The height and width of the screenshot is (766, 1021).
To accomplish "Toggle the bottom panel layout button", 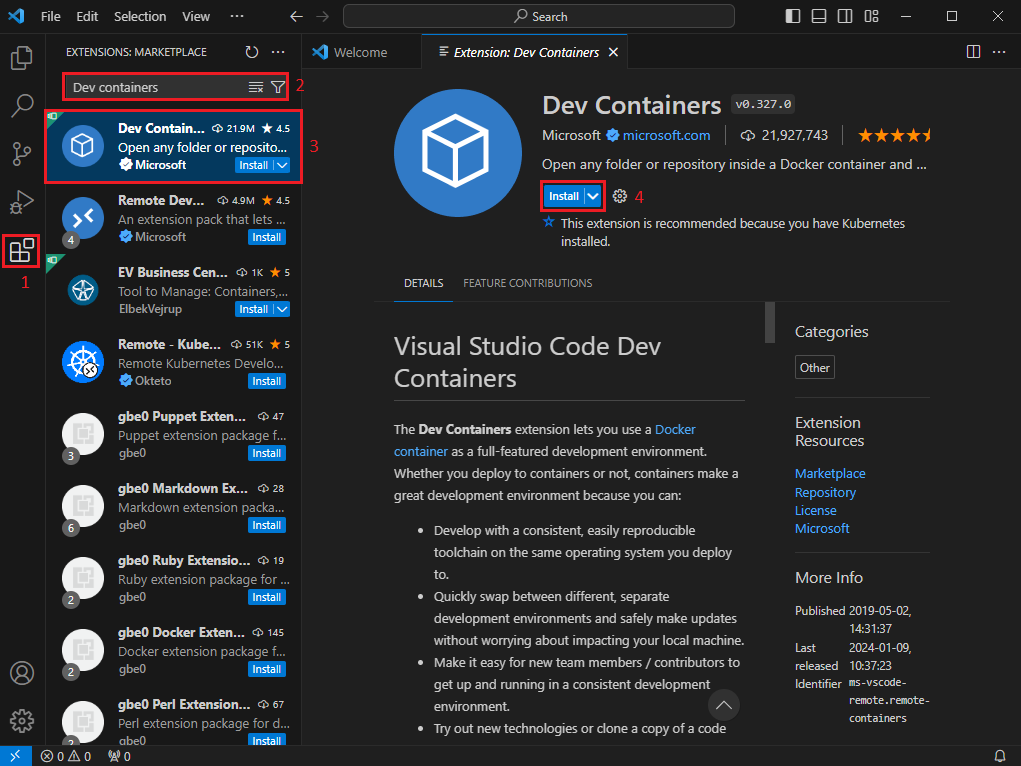I will click(818, 16).
